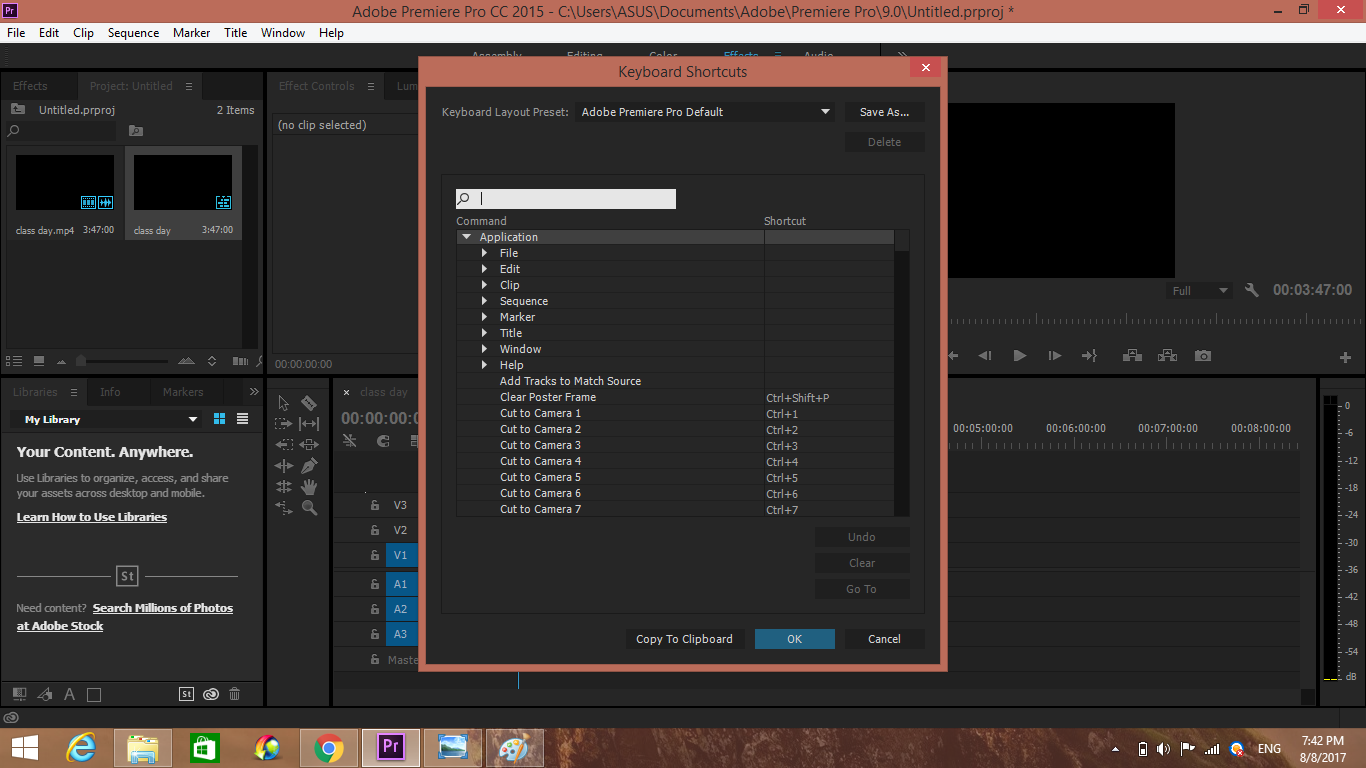Image resolution: width=1366 pixels, height=768 pixels.
Task: Open File Explorer from taskbar
Action: (143, 748)
